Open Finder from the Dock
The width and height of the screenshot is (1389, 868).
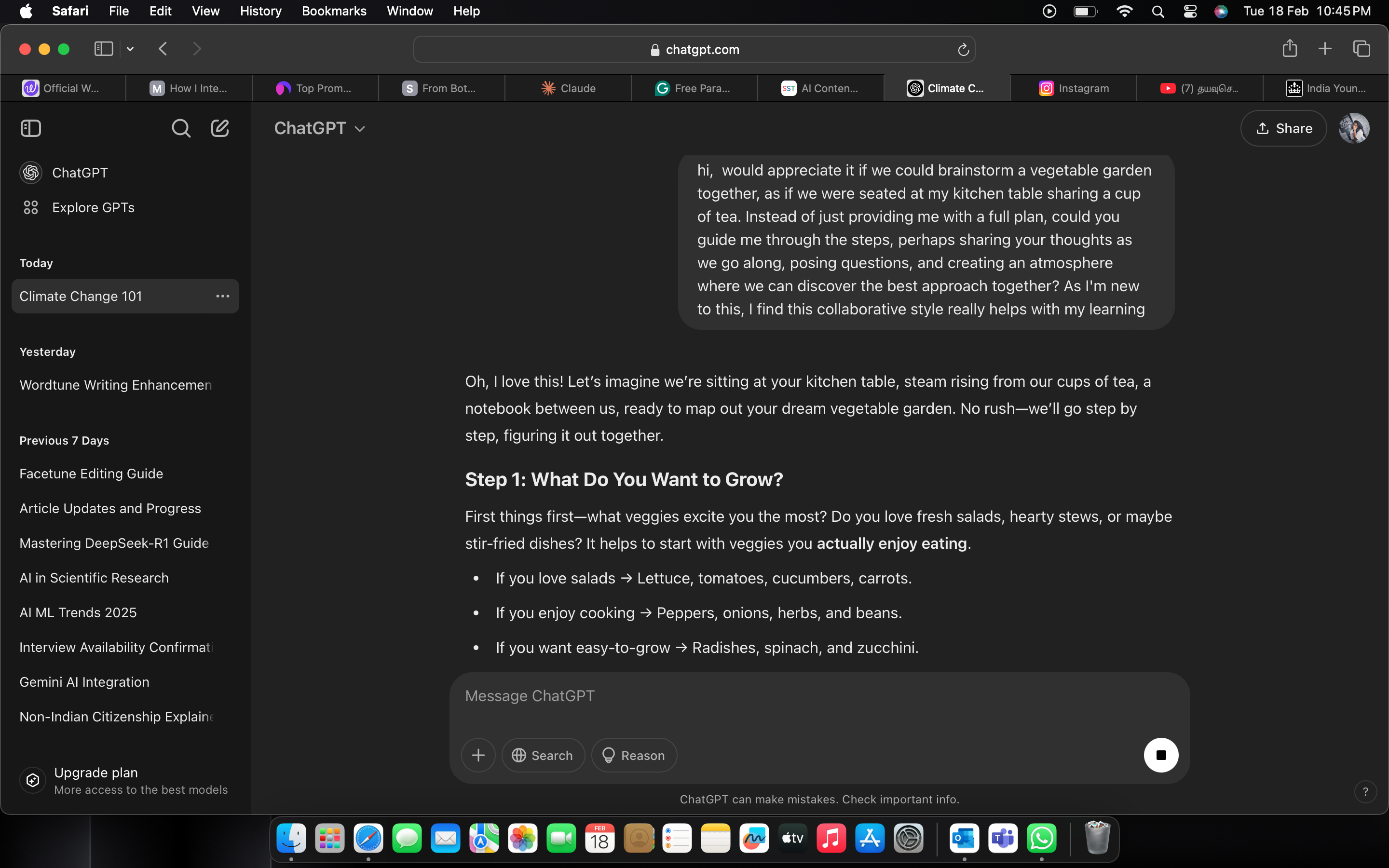tap(291, 839)
